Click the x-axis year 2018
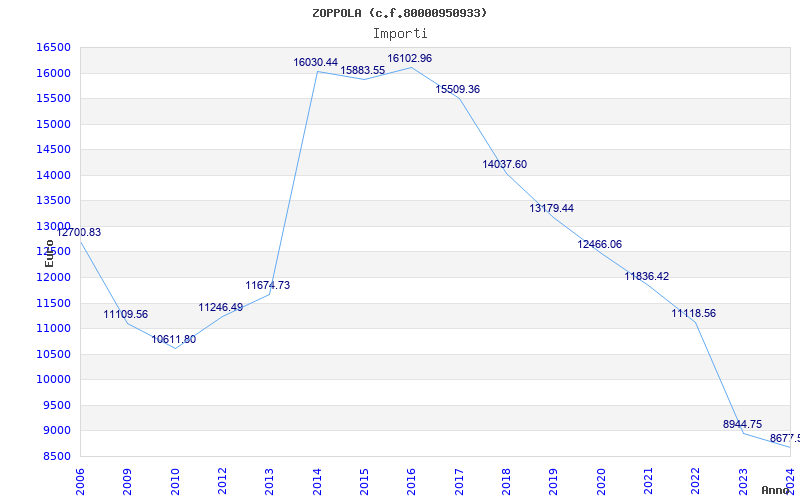The width and height of the screenshot is (800, 500). pos(506,482)
